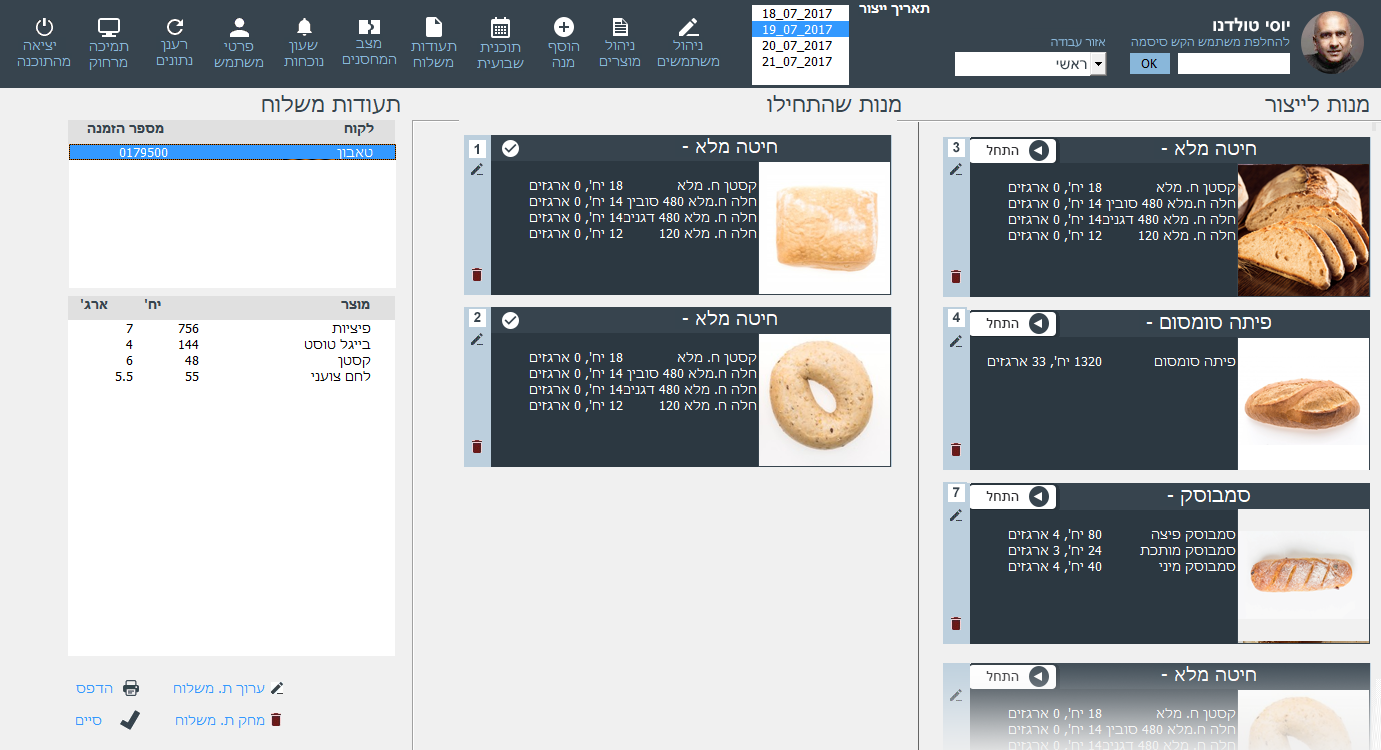Start batch 3 with התחל button
This screenshot has height=750, width=1381.
(1013, 150)
